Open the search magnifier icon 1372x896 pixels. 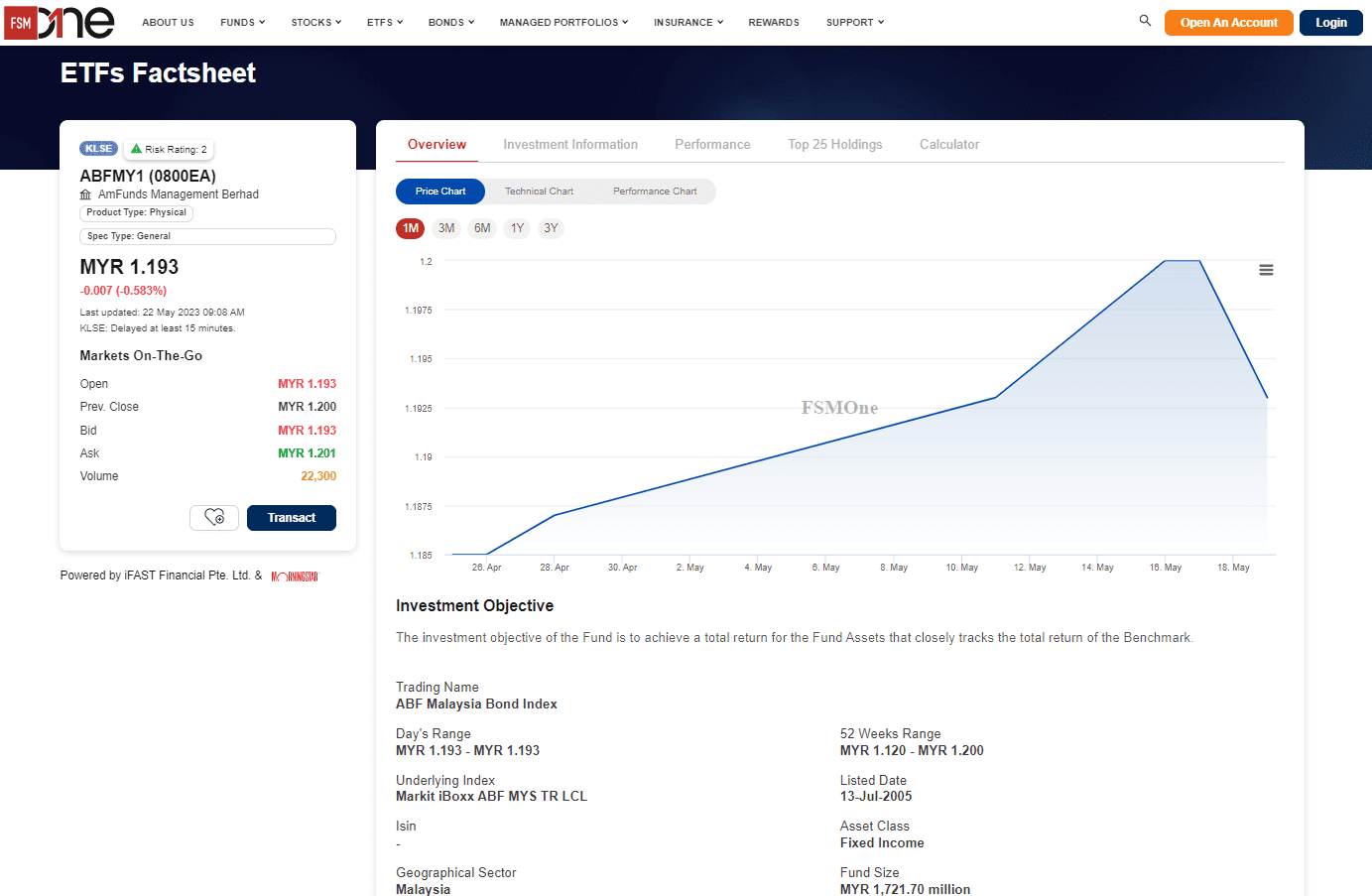click(x=1145, y=21)
